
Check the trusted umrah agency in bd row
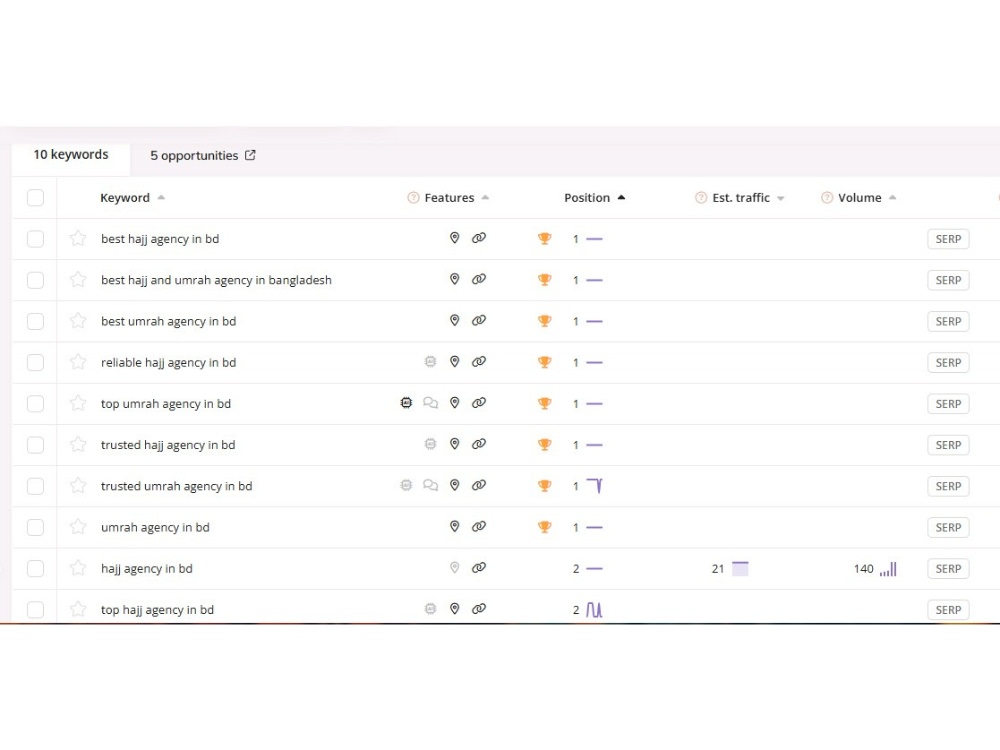click(x=36, y=487)
